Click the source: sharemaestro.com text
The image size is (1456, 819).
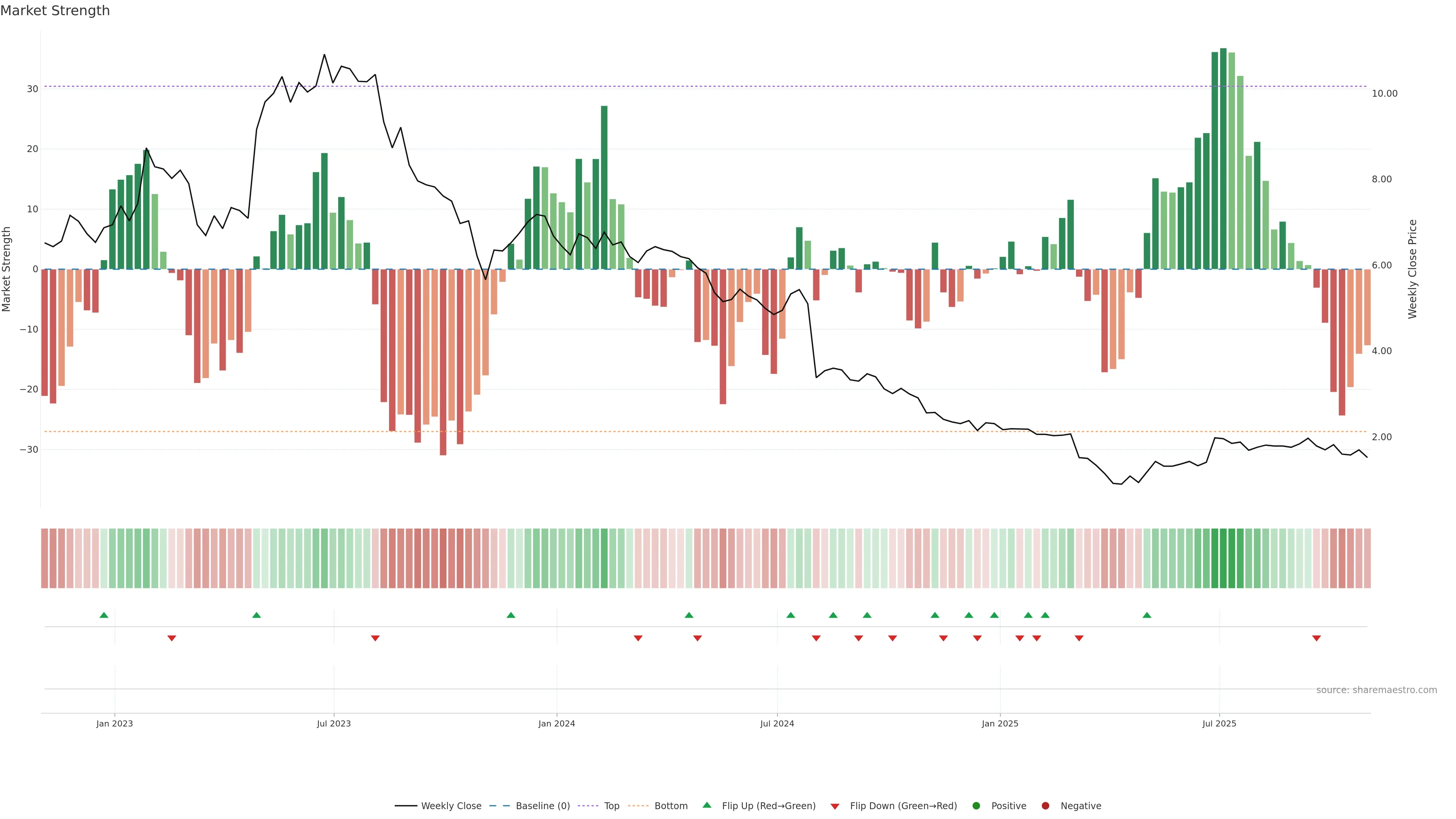point(1376,690)
